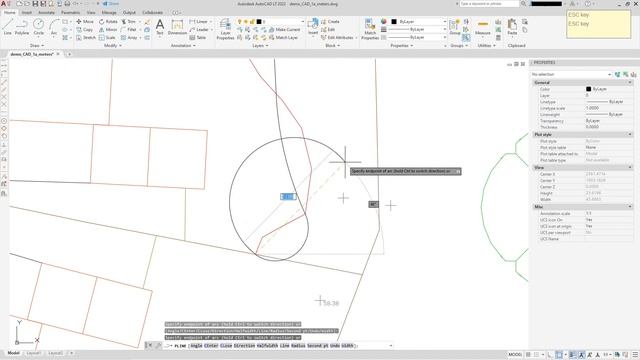The width and height of the screenshot is (640, 360).
Task: Click the layer color swatch in Layers dropdown
Action: click(x=258, y=21)
